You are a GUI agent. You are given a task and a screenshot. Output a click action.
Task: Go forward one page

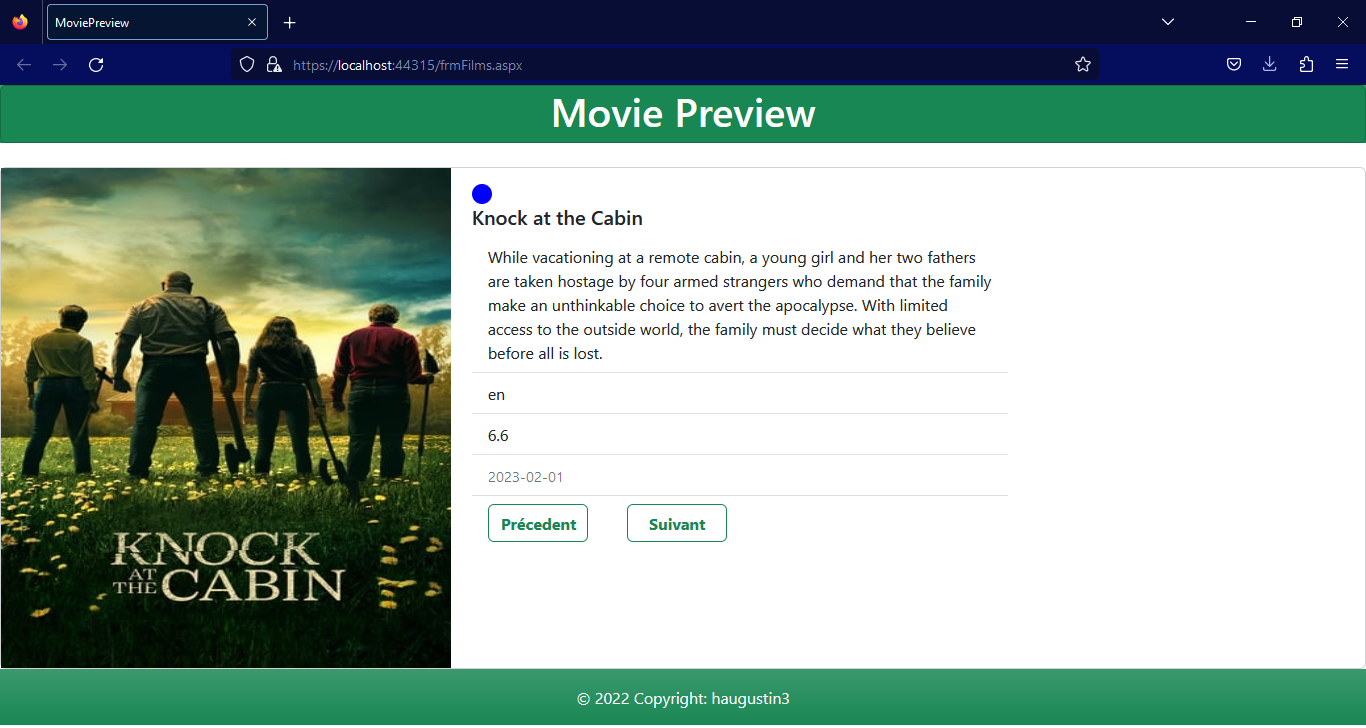pos(60,65)
